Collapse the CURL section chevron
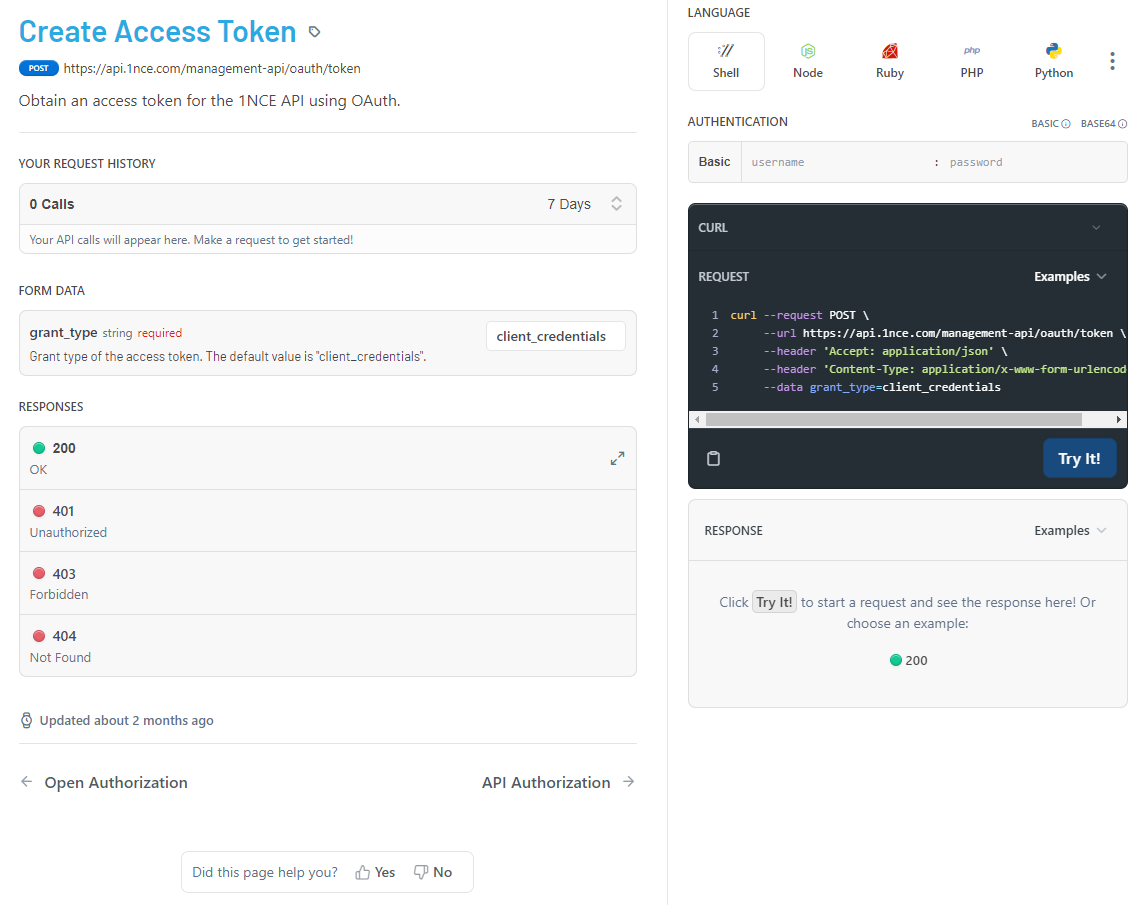The image size is (1140, 905). point(1096,228)
